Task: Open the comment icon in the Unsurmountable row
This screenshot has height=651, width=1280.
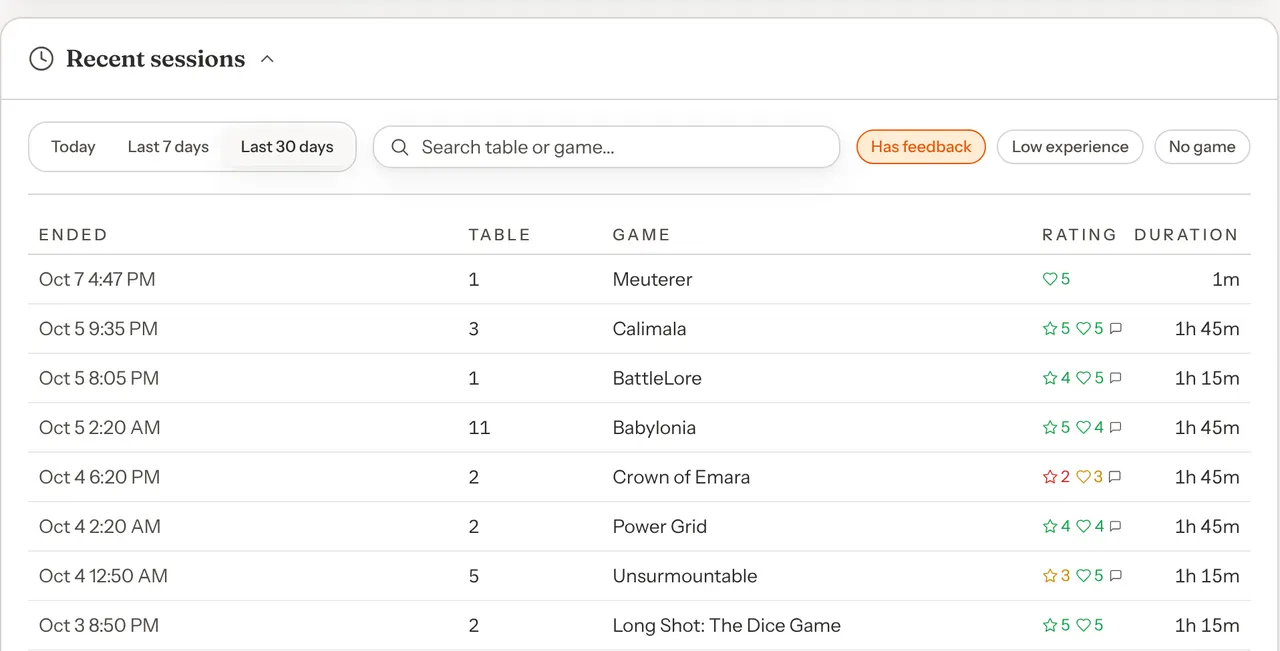Action: tap(1116, 576)
